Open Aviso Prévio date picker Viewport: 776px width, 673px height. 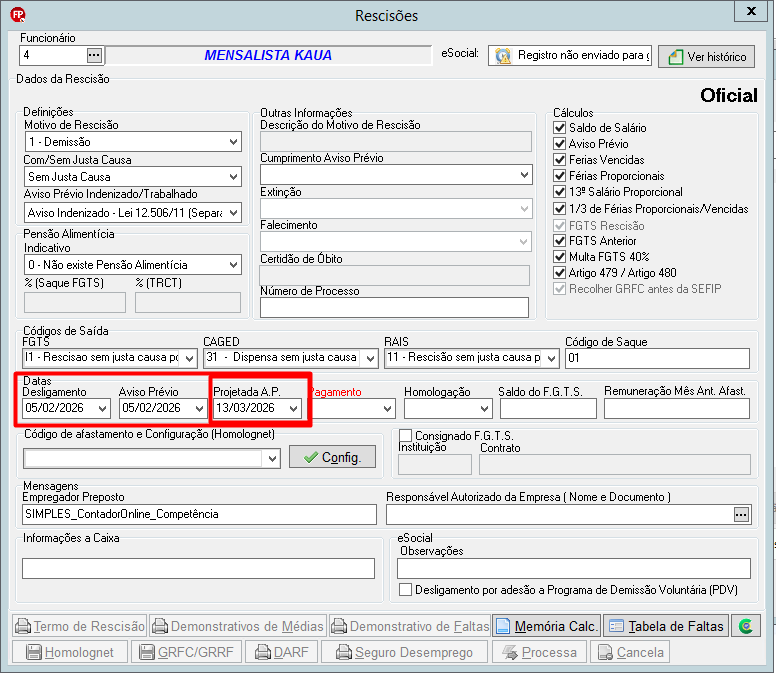point(199,409)
